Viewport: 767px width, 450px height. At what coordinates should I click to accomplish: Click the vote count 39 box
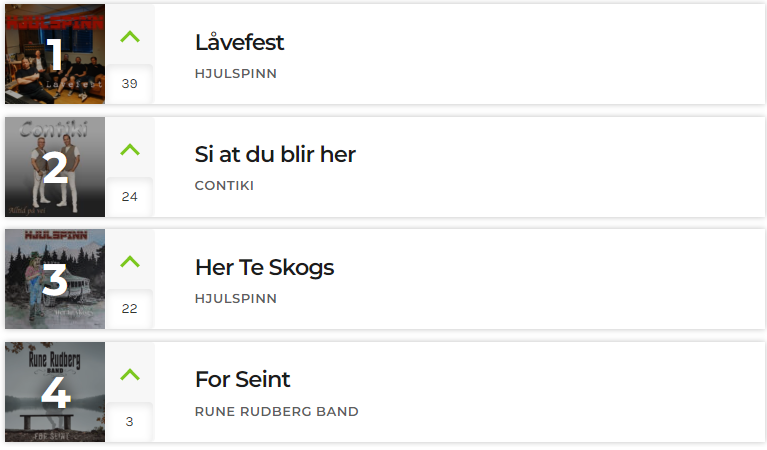pos(130,84)
